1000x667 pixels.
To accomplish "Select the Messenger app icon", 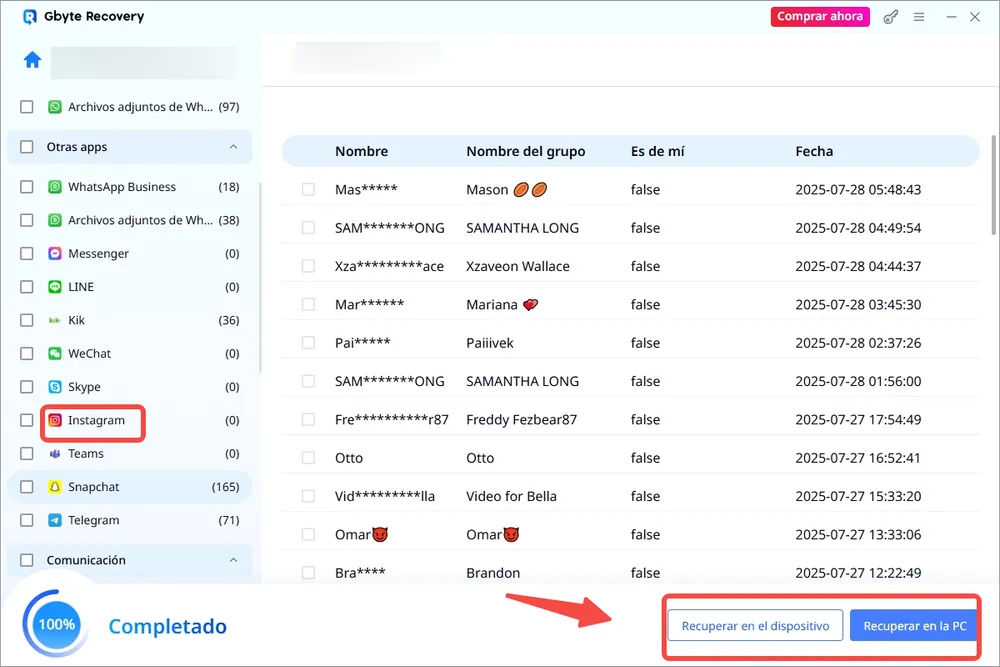I will point(54,253).
